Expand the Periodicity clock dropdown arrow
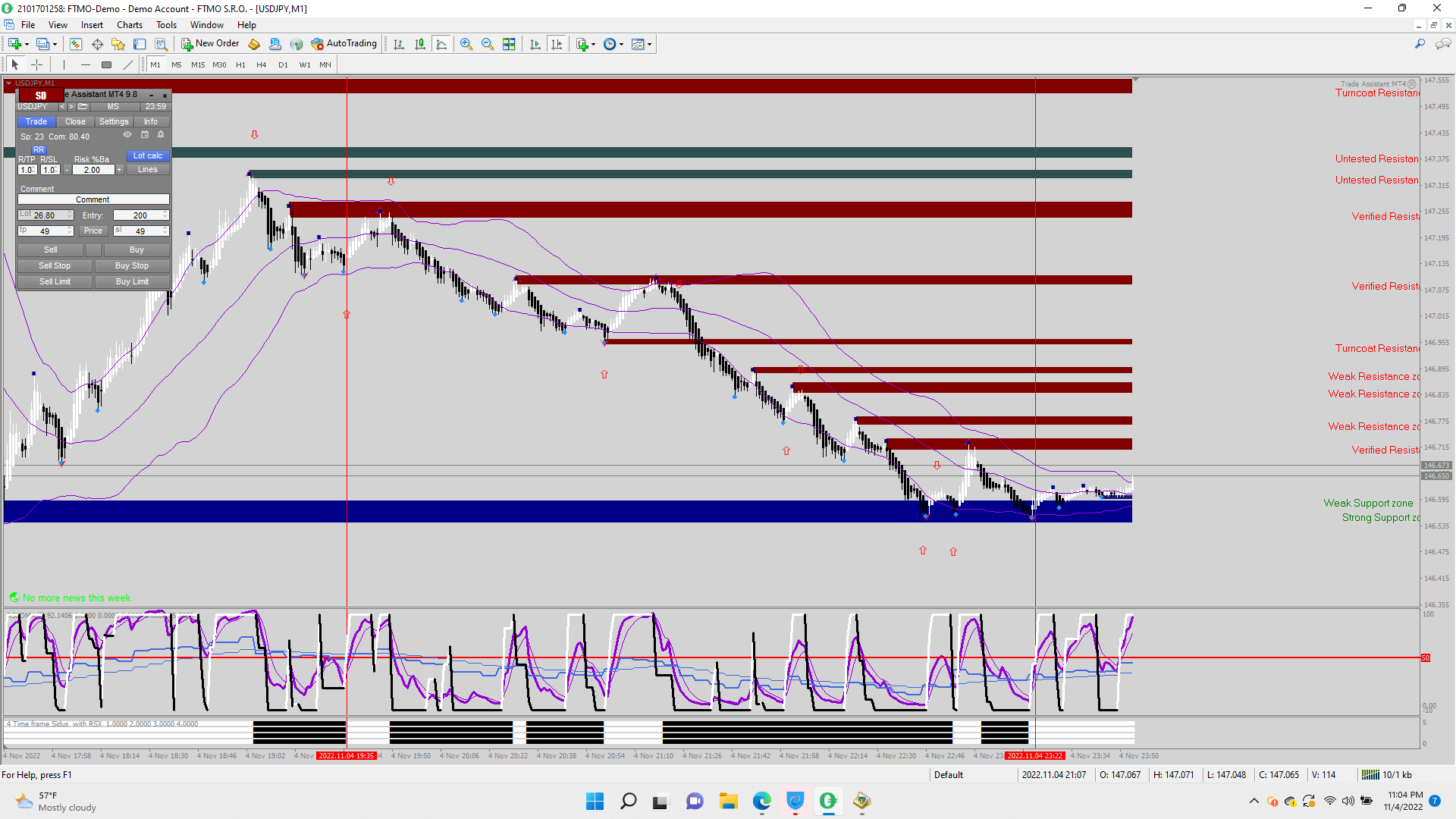 tap(621, 44)
